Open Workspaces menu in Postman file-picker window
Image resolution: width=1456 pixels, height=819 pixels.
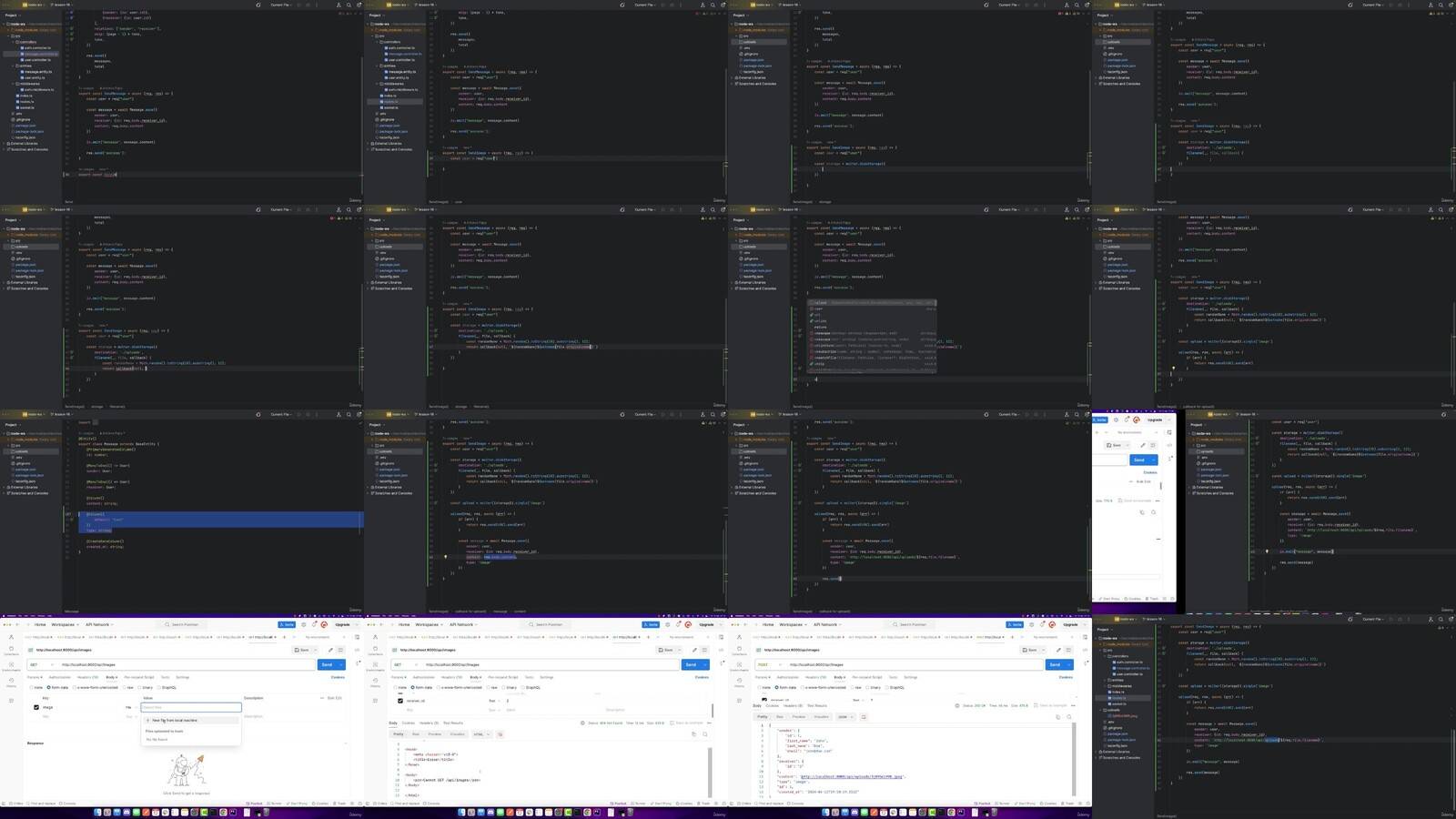tap(65, 624)
